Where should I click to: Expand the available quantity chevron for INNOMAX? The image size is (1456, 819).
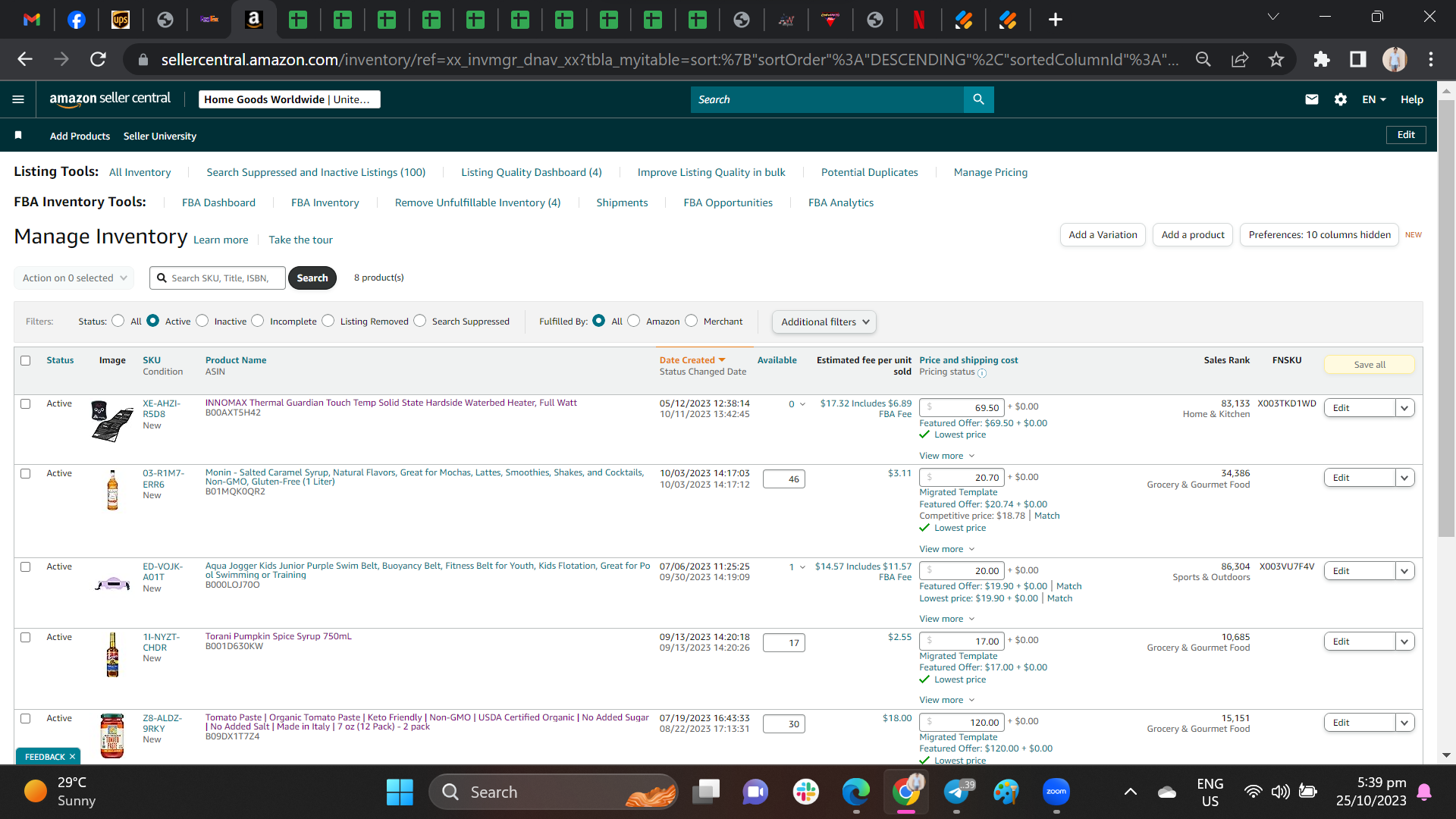pos(802,404)
